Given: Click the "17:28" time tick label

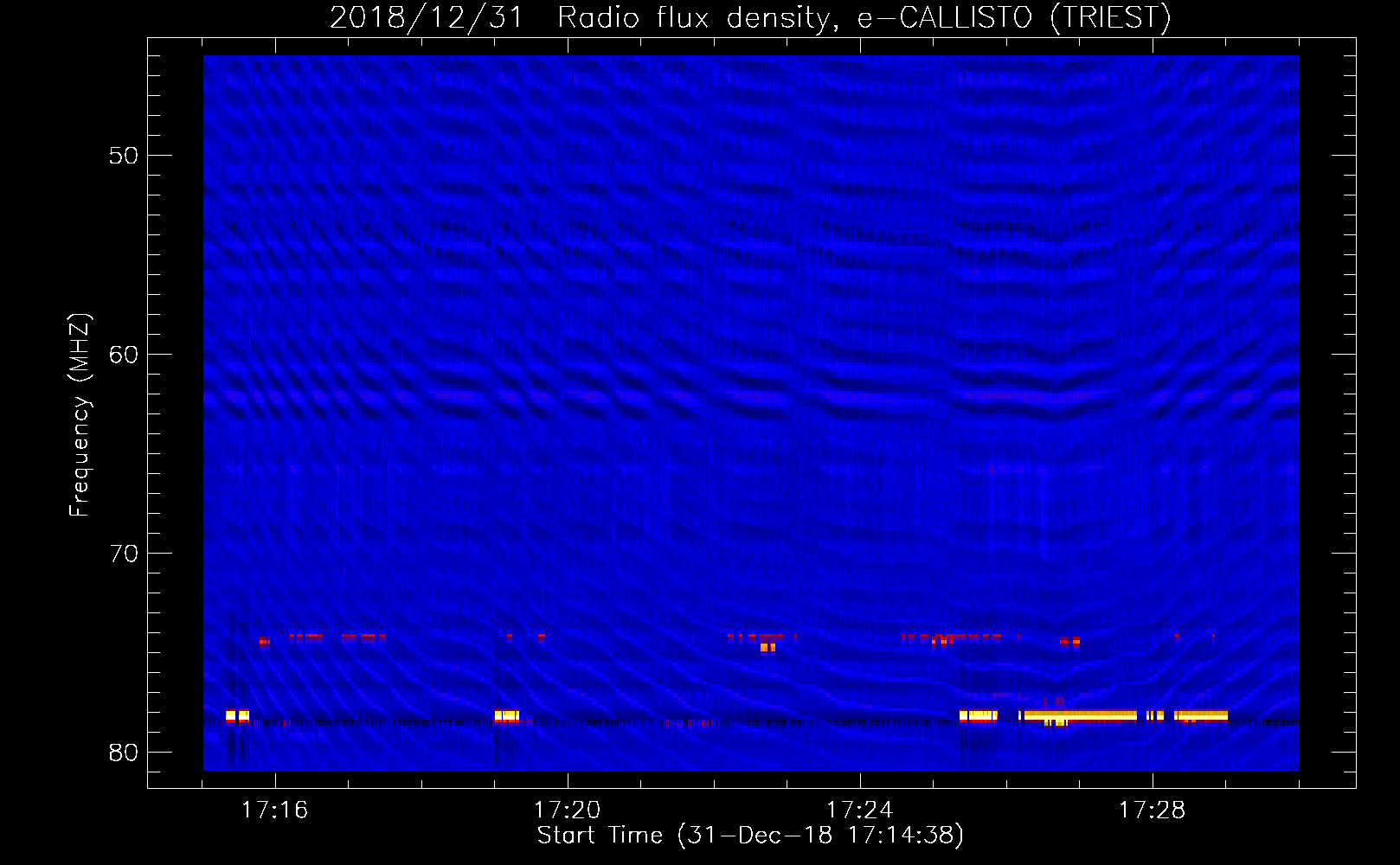Looking at the screenshot, I should point(1152,810).
